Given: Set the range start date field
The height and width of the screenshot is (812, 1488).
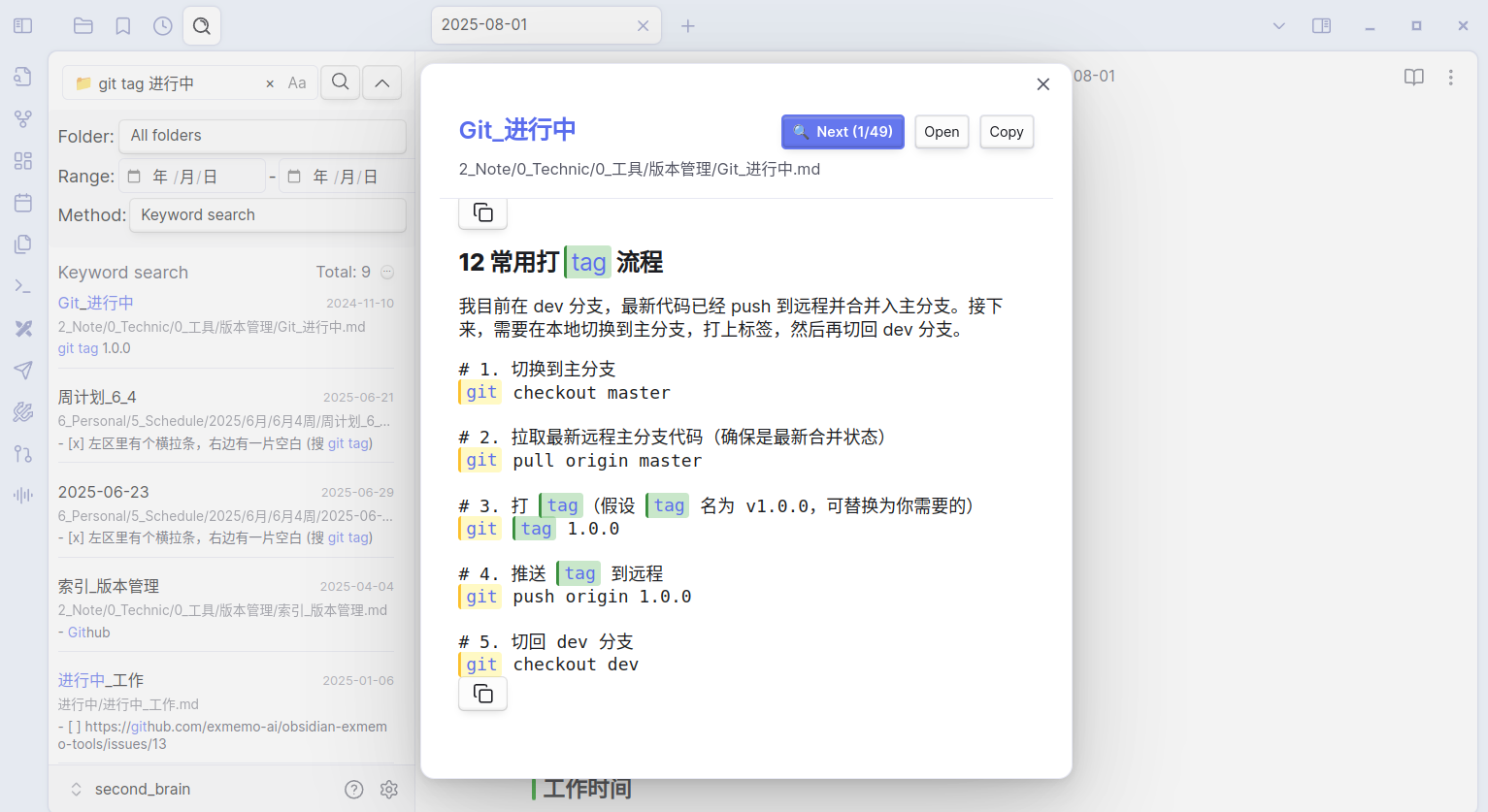Looking at the screenshot, I should (x=192, y=177).
